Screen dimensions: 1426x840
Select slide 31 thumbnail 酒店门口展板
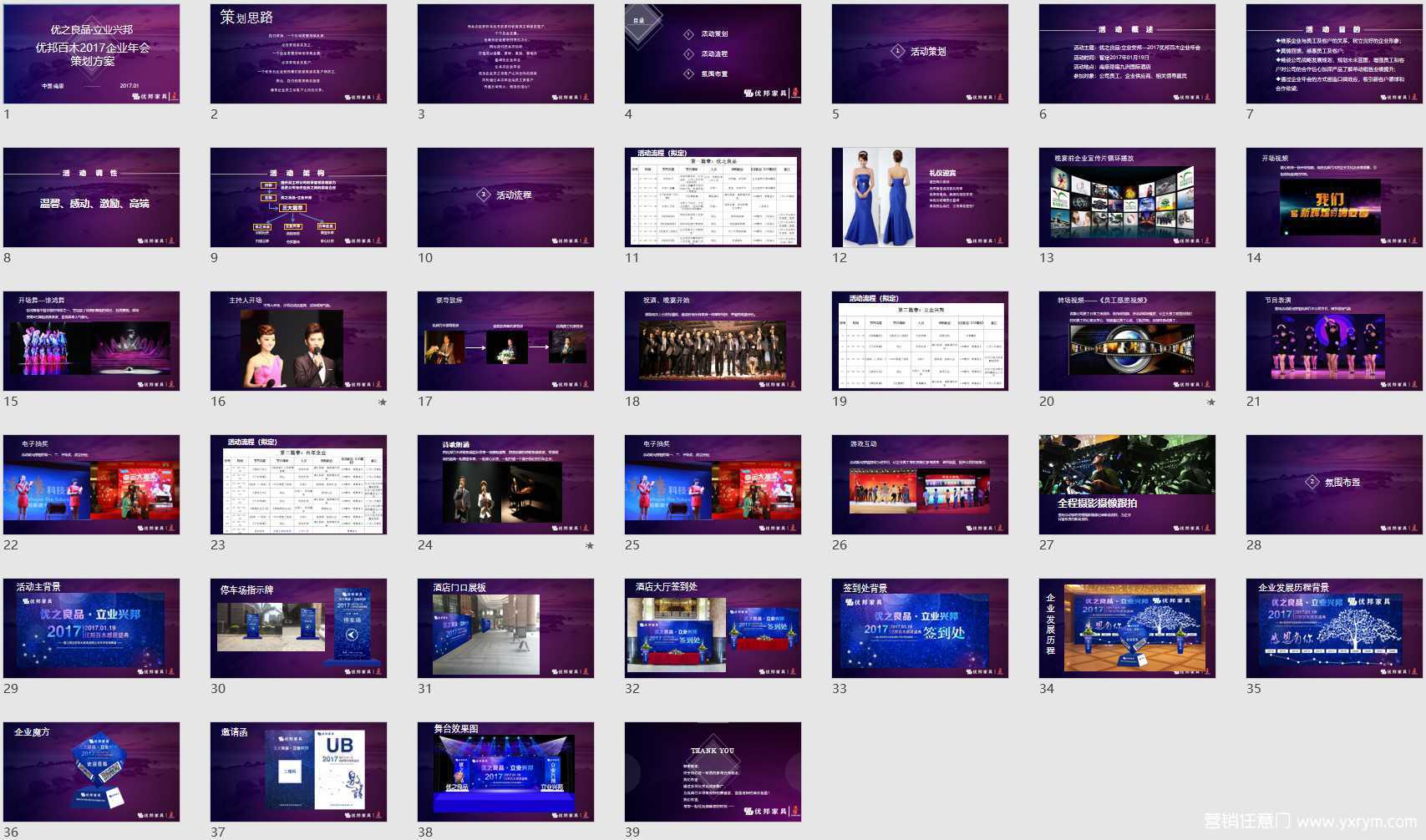pos(506,628)
